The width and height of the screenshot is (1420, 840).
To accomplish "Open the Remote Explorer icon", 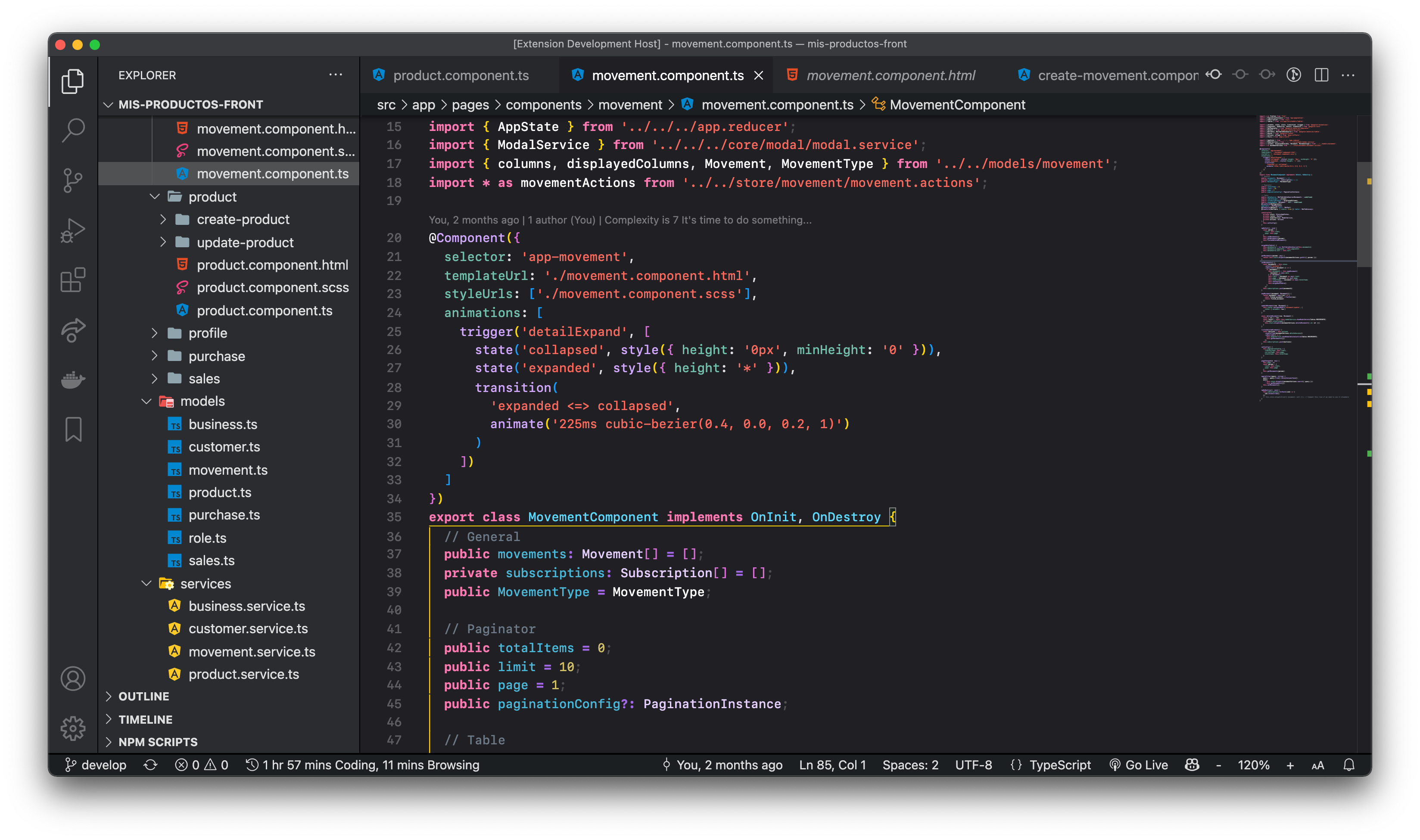I will (x=74, y=331).
